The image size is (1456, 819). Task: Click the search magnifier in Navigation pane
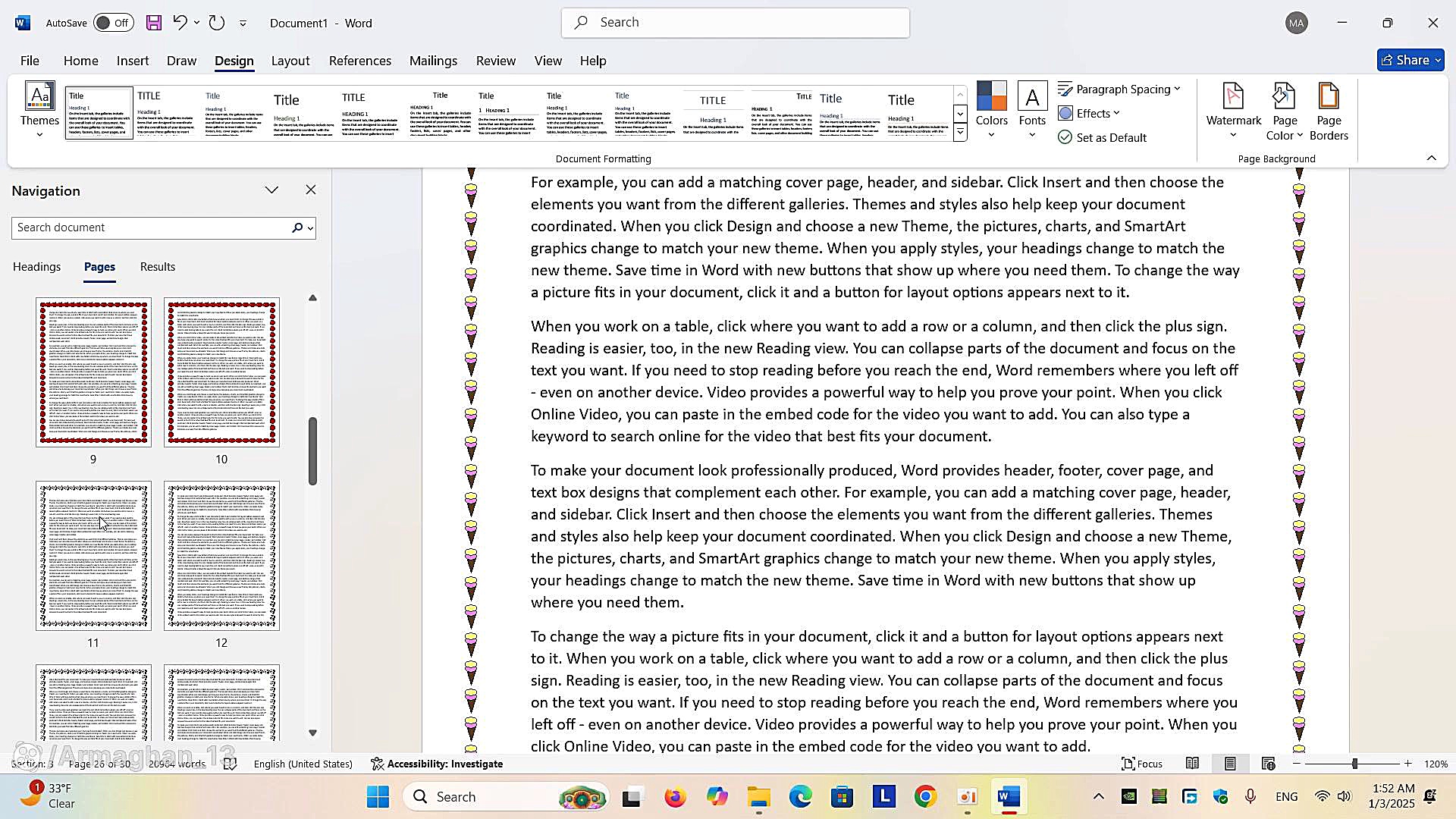(297, 227)
